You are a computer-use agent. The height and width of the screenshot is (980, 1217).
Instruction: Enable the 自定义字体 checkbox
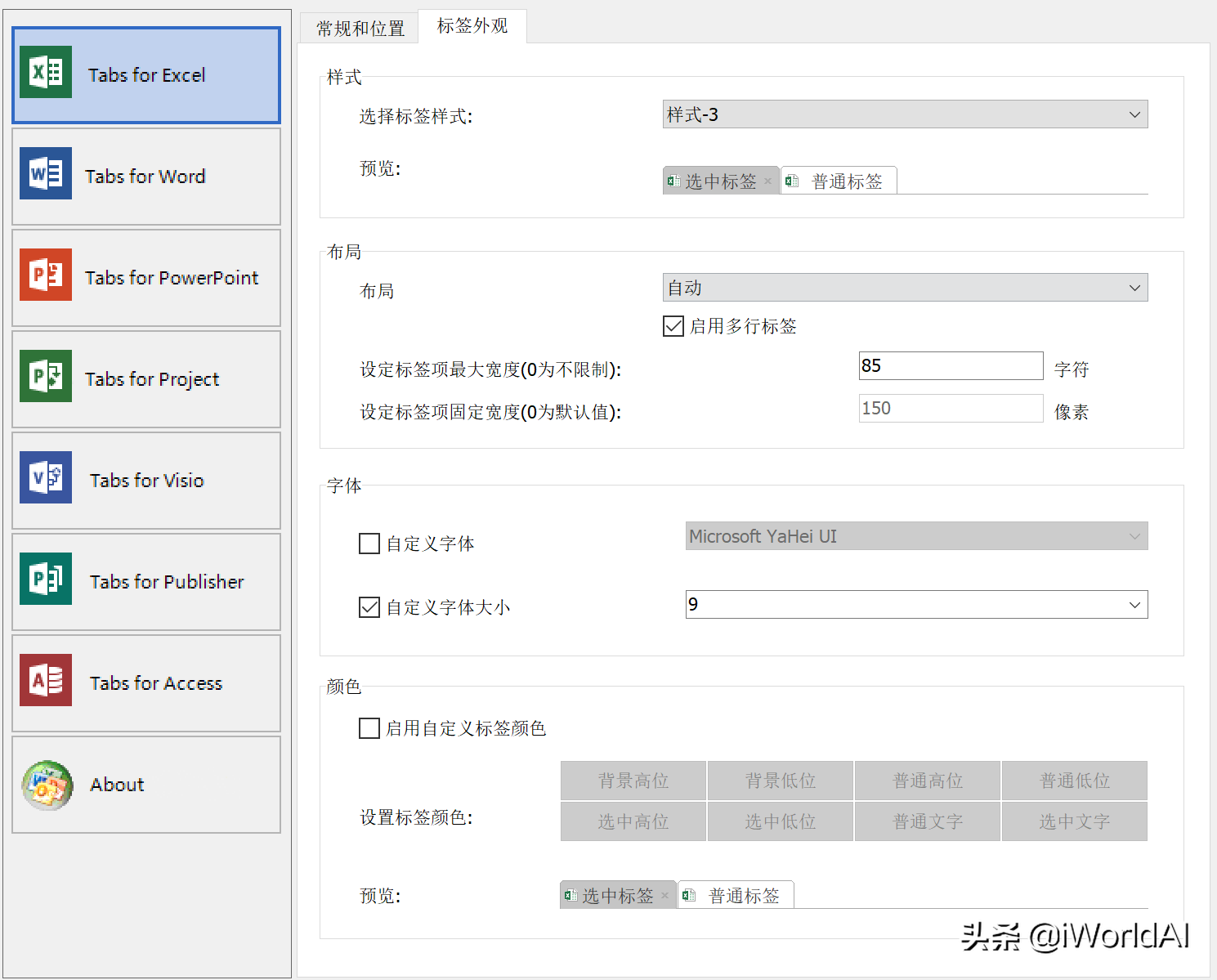tap(369, 544)
